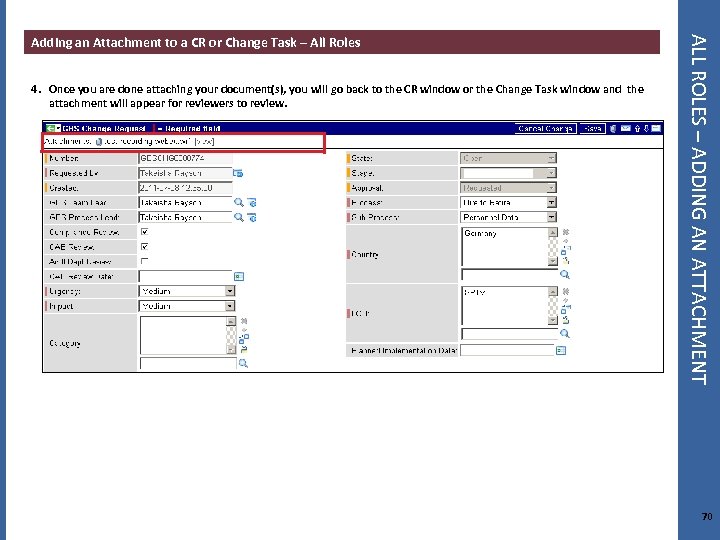The width and height of the screenshot is (720, 540).
Task: Click the Requested by field
Action: coord(186,173)
